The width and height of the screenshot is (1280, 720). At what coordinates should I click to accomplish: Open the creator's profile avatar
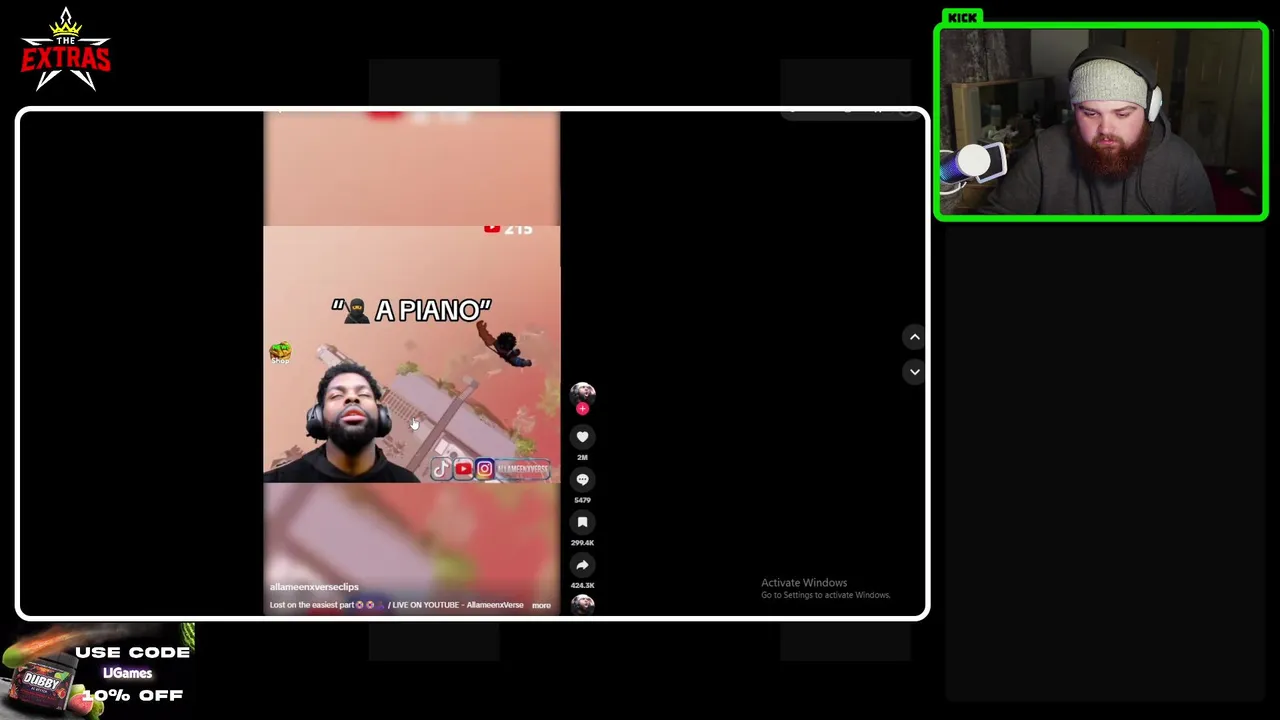click(582, 392)
